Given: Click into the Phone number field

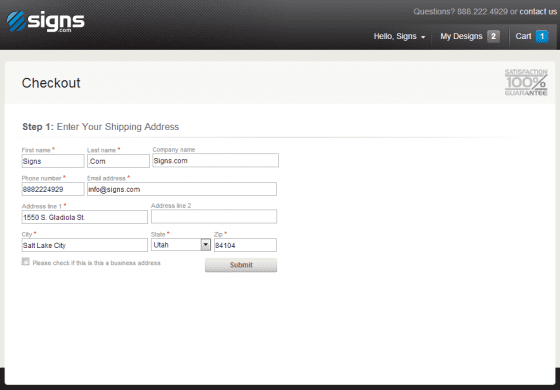Looking at the screenshot, I should point(53,189).
